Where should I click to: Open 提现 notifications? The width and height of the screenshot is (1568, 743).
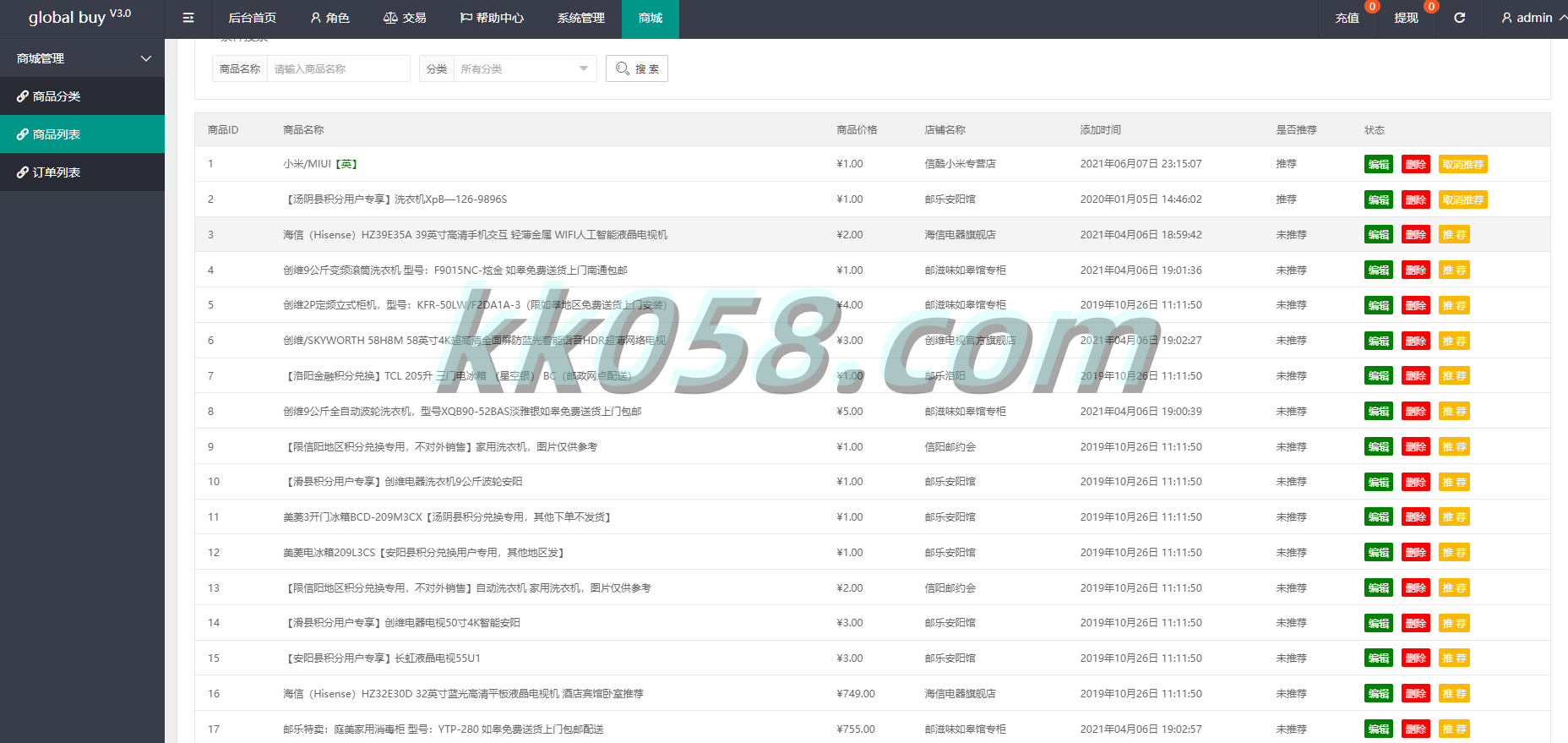(1407, 18)
